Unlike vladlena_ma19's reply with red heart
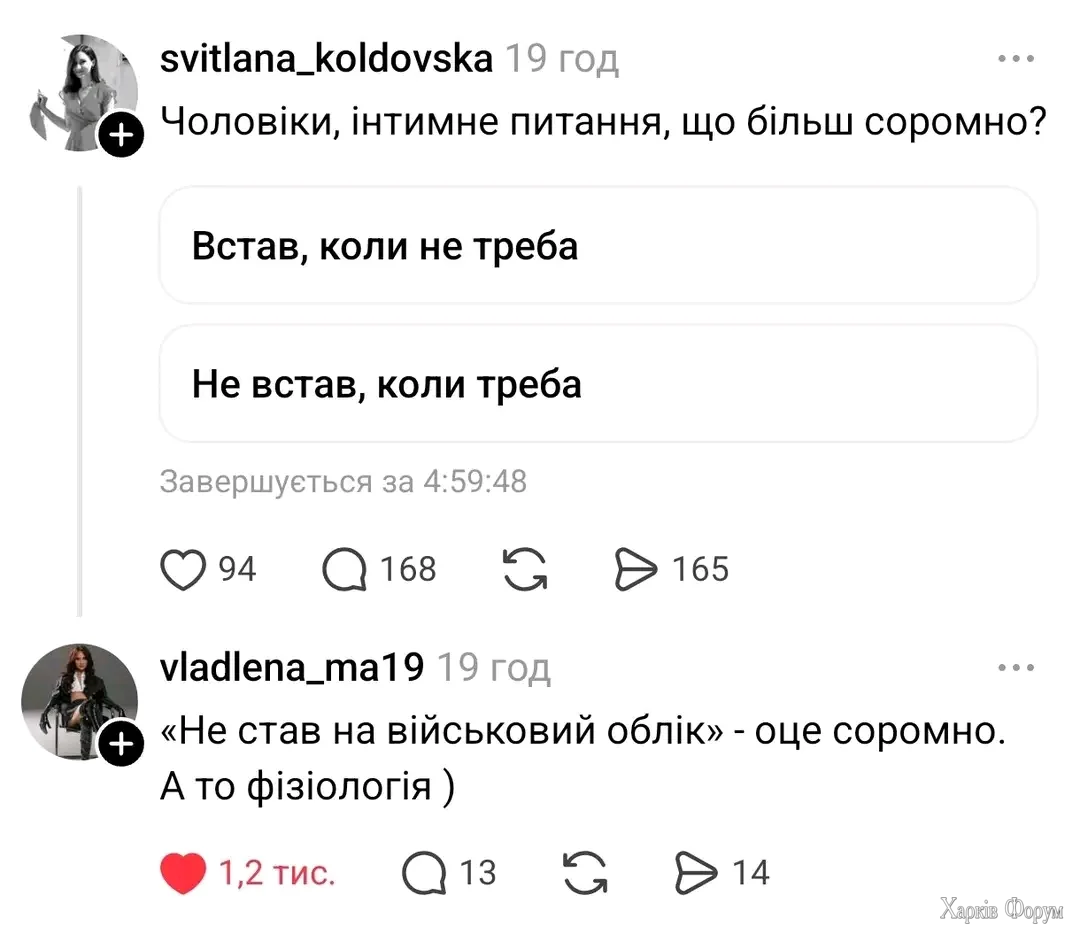The image size is (1080, 934). [x=182, y=872]
